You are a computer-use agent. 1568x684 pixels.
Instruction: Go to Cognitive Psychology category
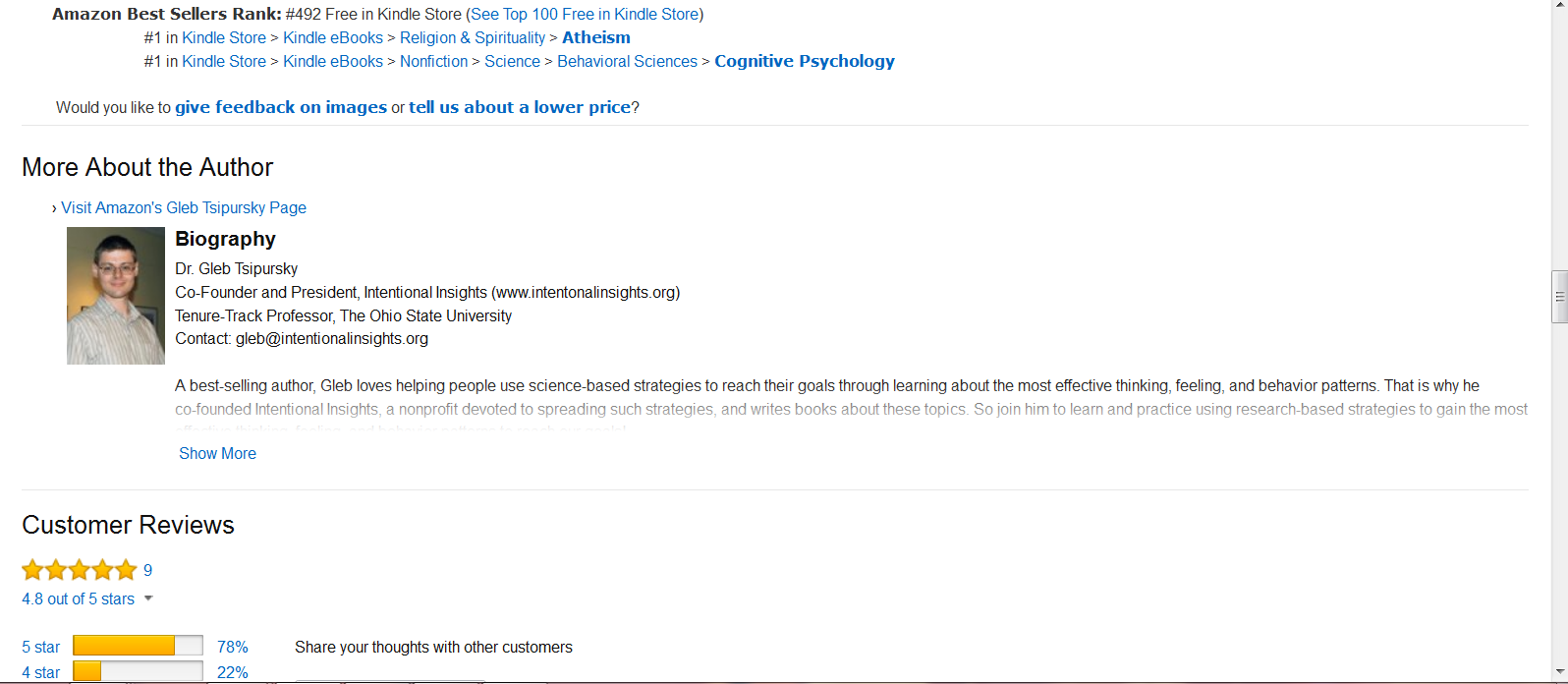coord(804,61)
